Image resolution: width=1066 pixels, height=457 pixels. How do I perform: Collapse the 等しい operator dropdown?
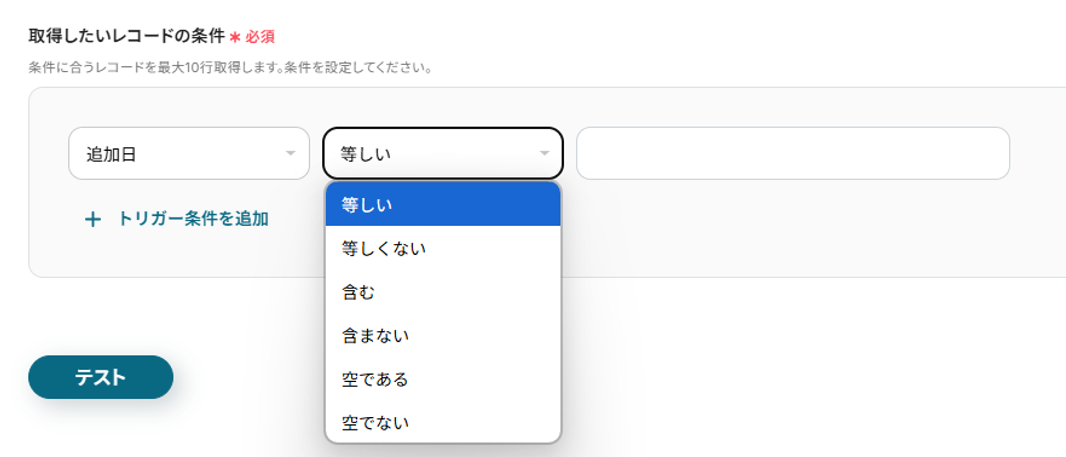point(442,153)
